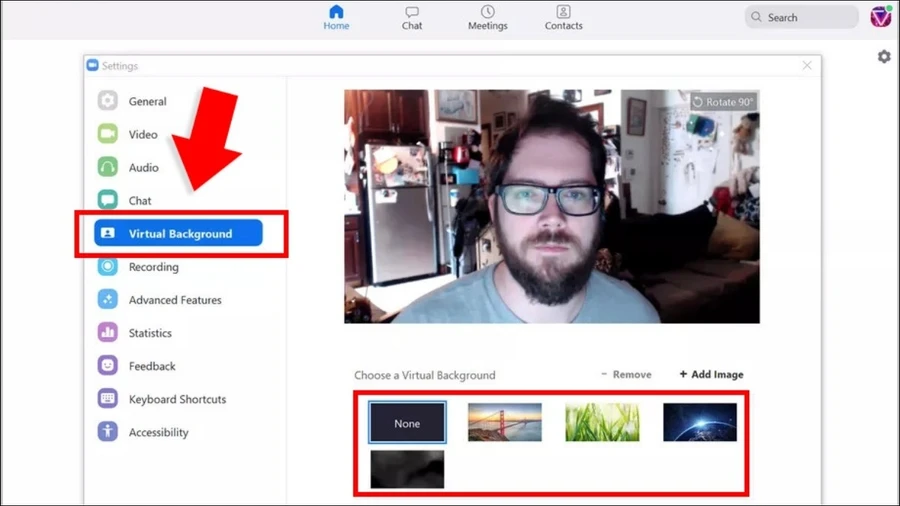
Task: Click the search magnifier icon
Action: (757, 17)
